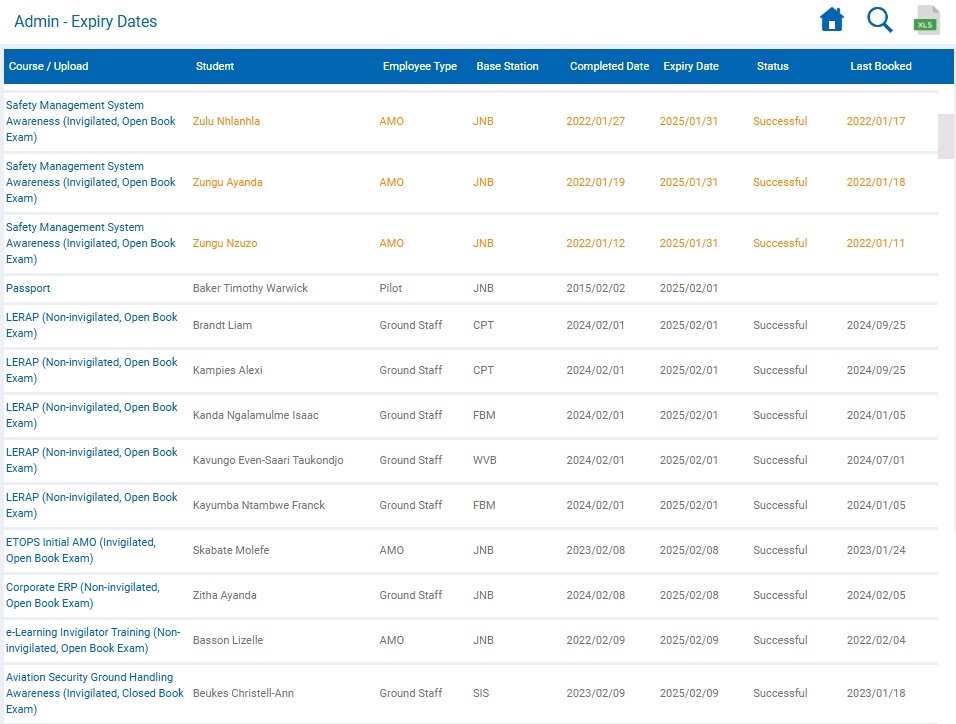Viewport: 956px width, 724px height.
Task: Sort by the Status column header
Action: point(772,66)
